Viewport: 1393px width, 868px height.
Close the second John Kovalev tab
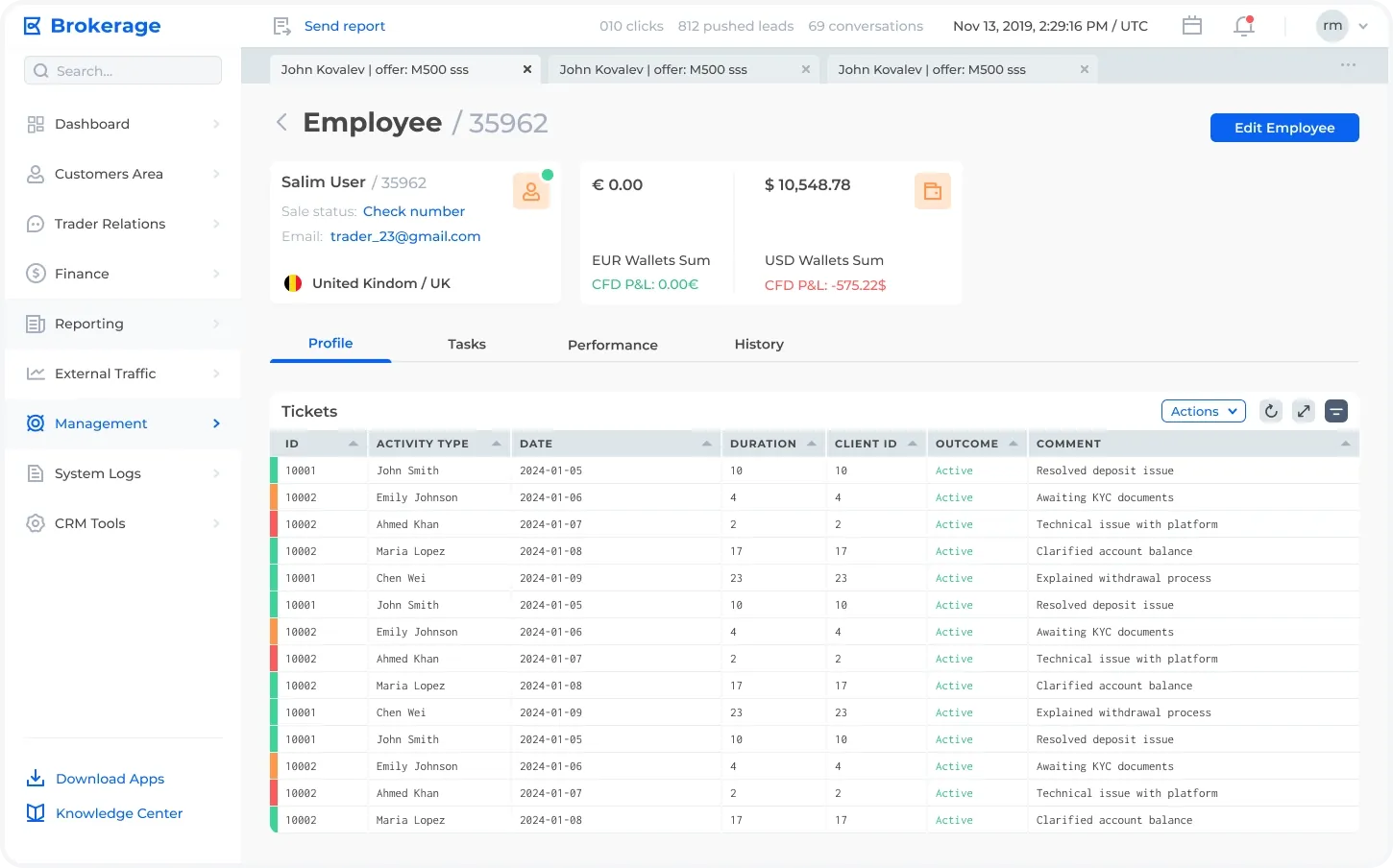pyautogui.click(x=805, y=69)
